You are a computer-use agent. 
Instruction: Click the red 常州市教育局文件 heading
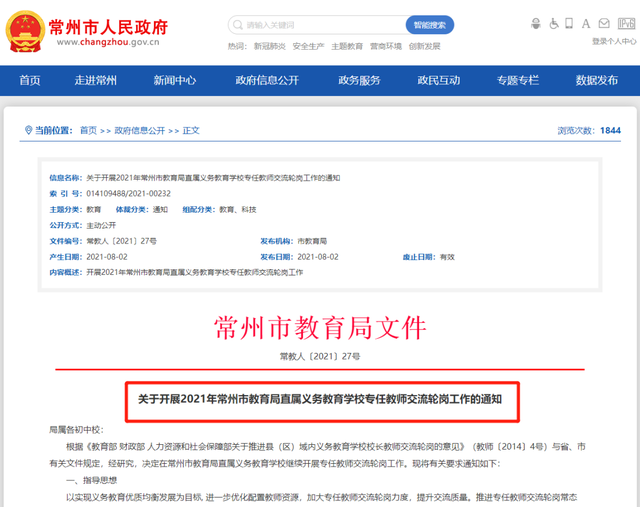pos(320,328)
